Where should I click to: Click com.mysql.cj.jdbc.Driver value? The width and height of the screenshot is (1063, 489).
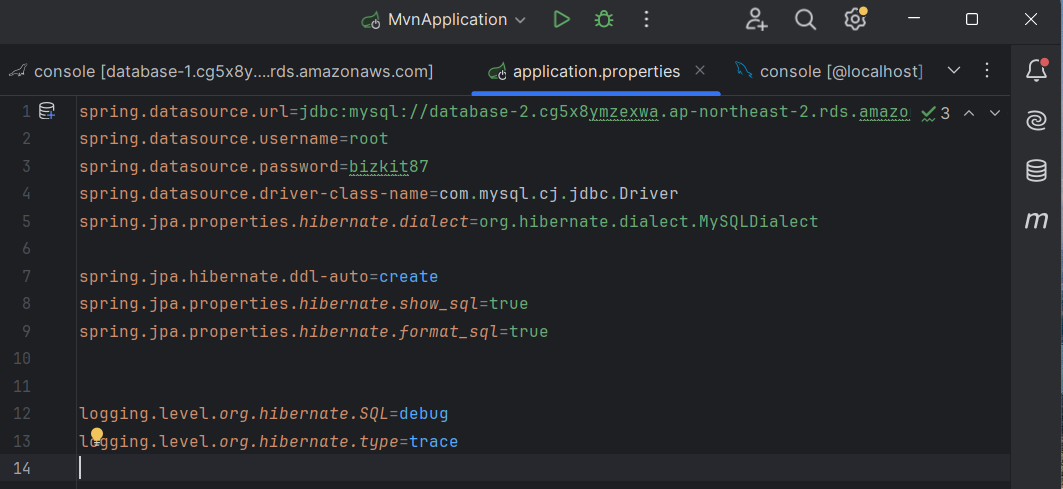tap(559, 194)
